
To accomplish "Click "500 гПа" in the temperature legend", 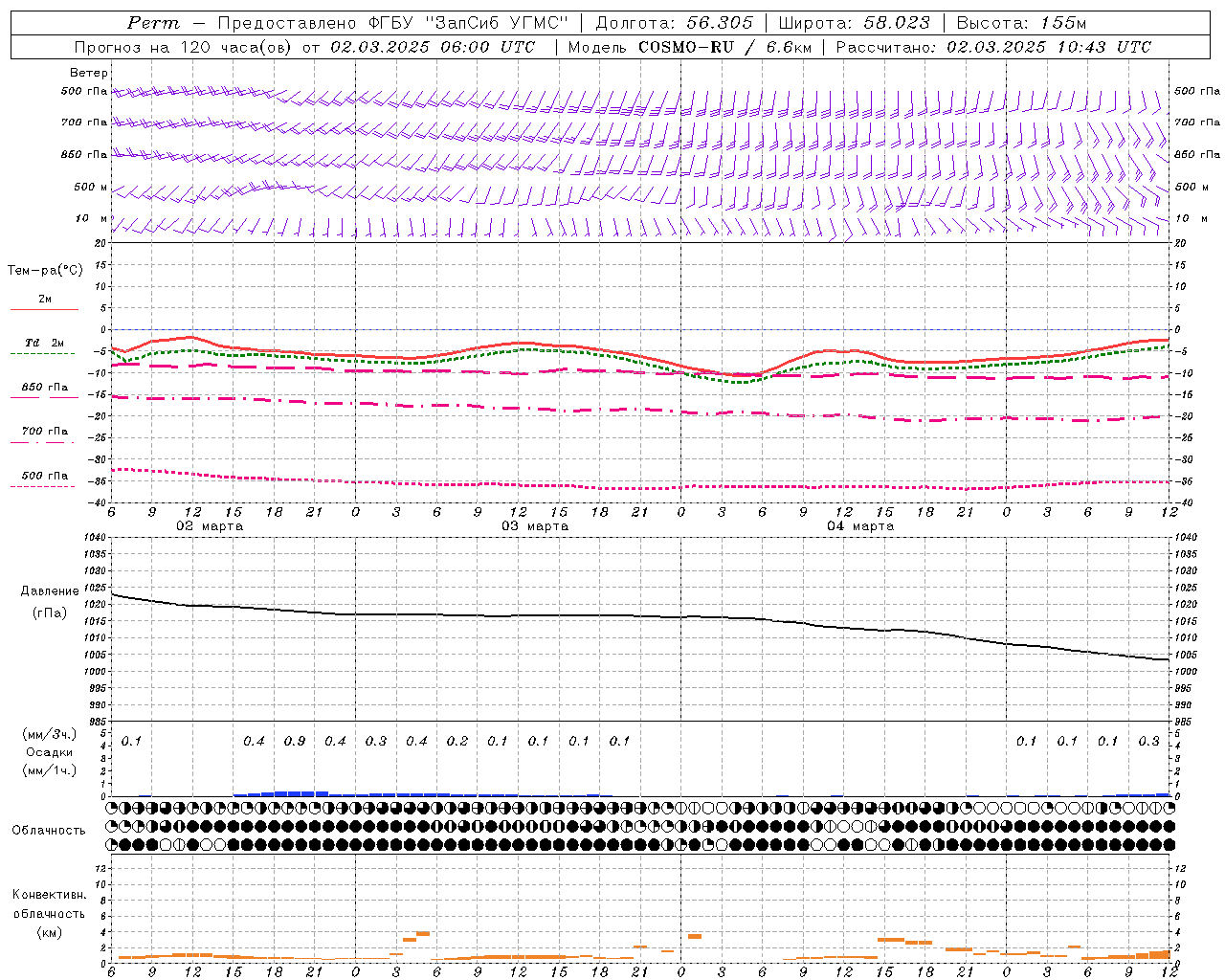I will click(45, 476).
